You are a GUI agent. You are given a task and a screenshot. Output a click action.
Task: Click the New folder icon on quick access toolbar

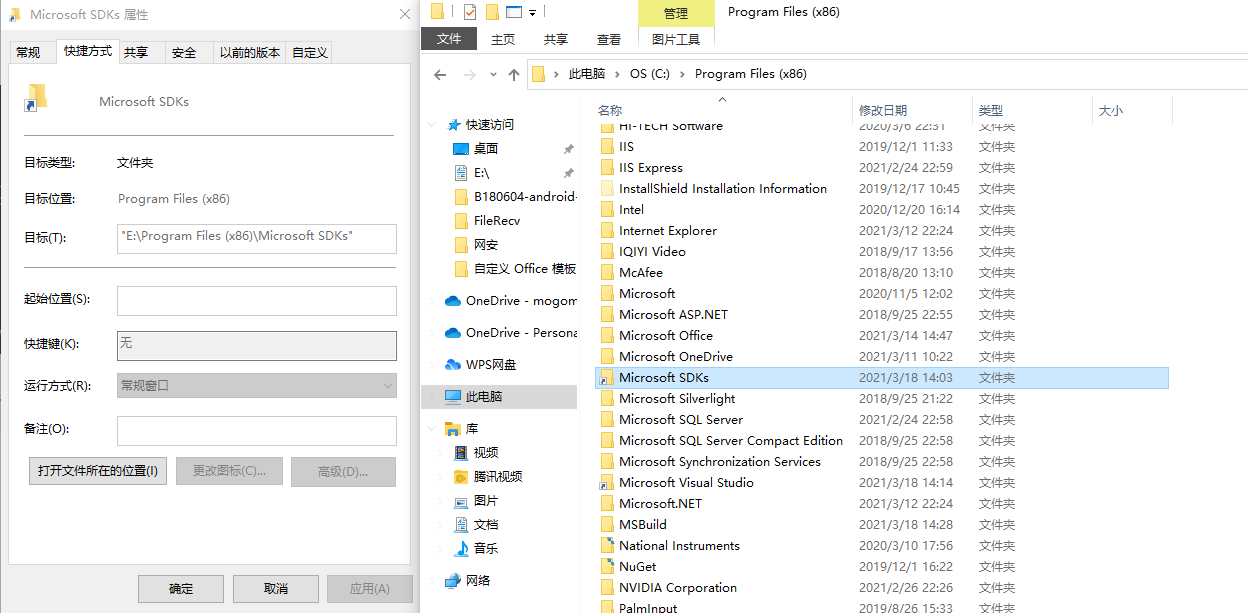click(x=492, y=12)
